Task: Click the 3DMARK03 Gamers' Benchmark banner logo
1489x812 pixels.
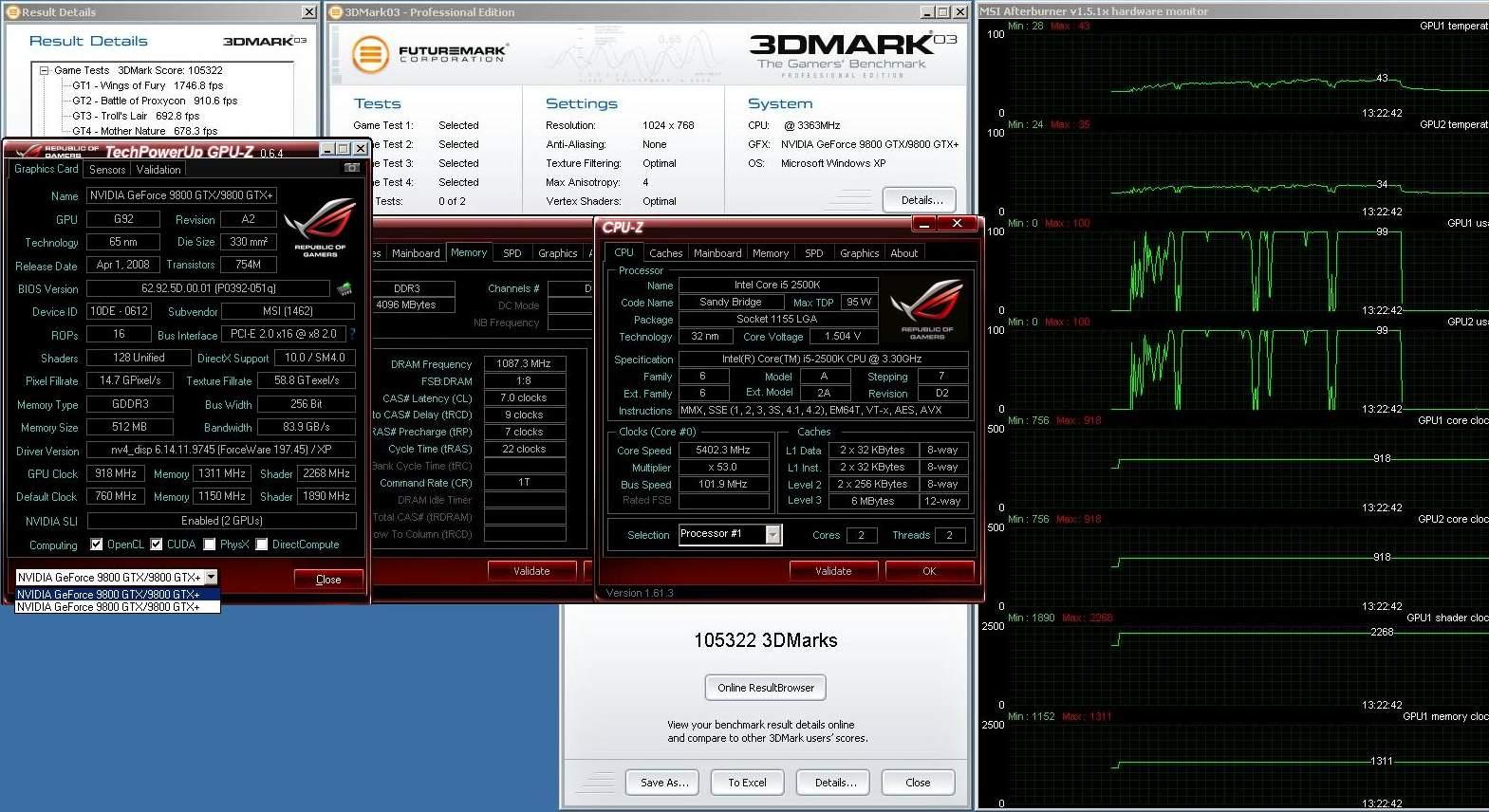Action: (x=852, y=56)
